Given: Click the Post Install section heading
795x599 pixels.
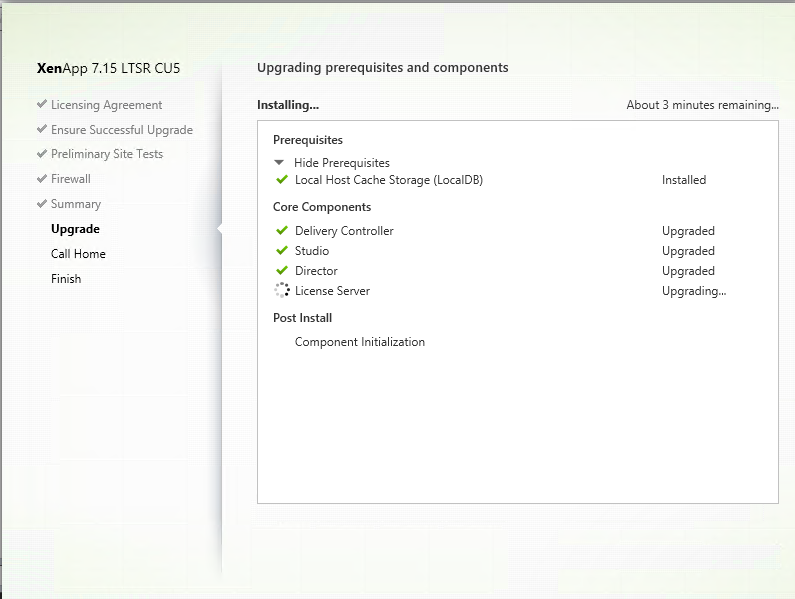Looking at the screenshot, I should [303, 318].
